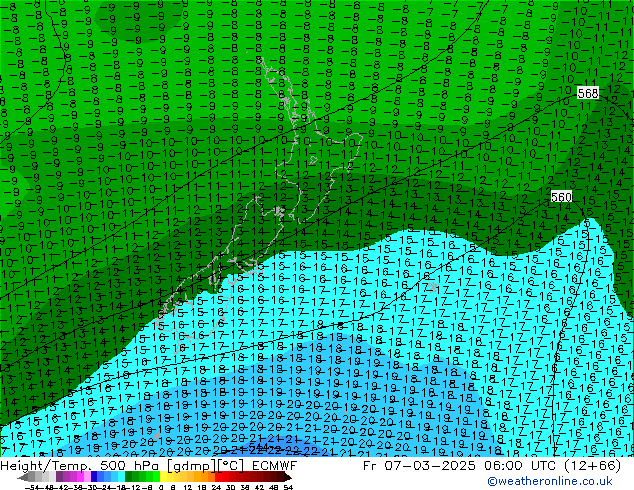Click the 560 height contour label
This screenshot has height=490, width=634.
561,197
